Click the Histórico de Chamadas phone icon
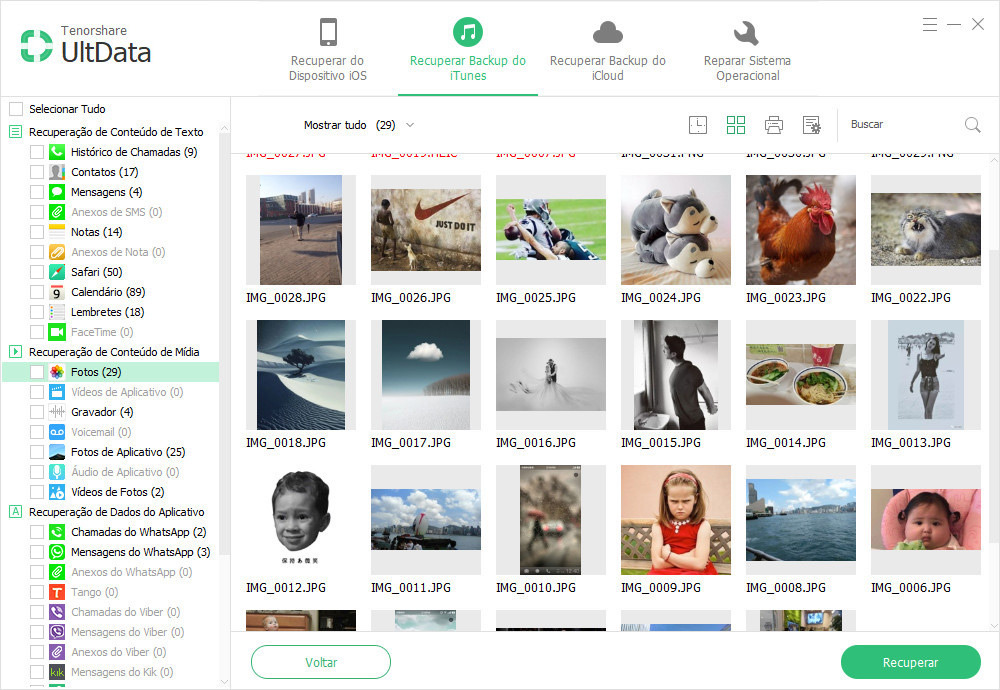This screenshot has height=690, width=1000. [57, 152]
